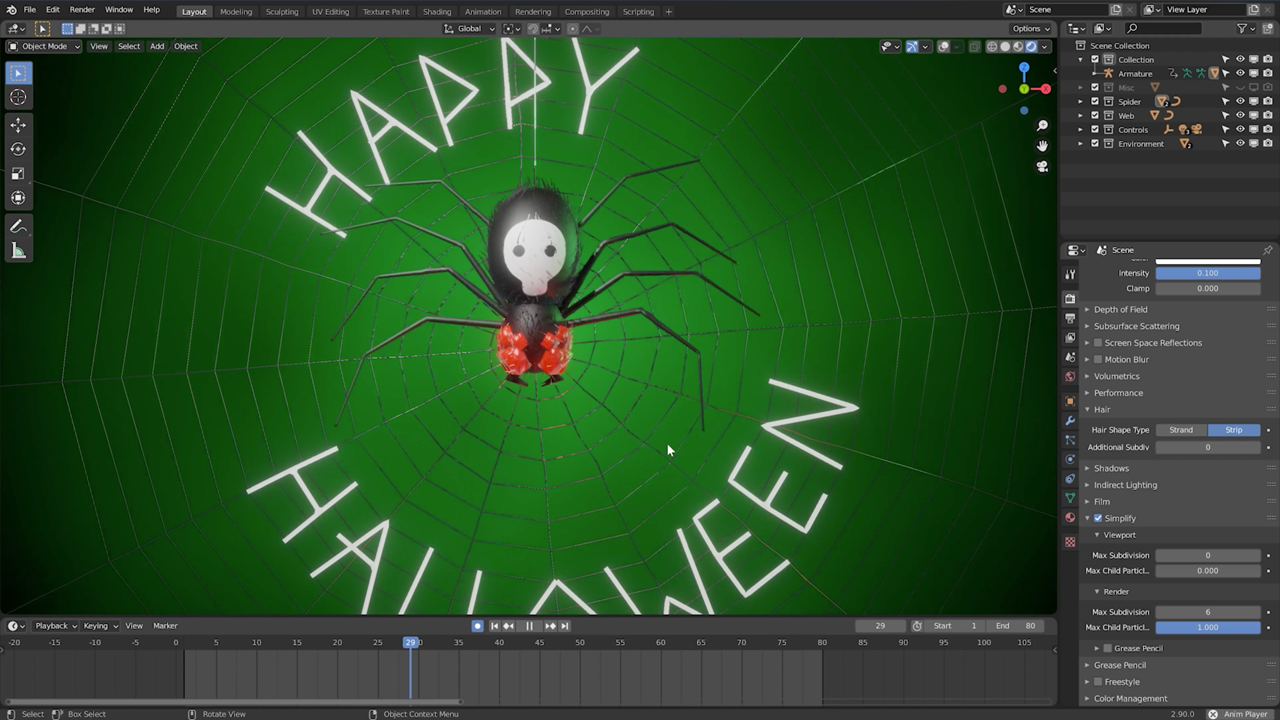Open the Render properties tab

coord(1070,299)
